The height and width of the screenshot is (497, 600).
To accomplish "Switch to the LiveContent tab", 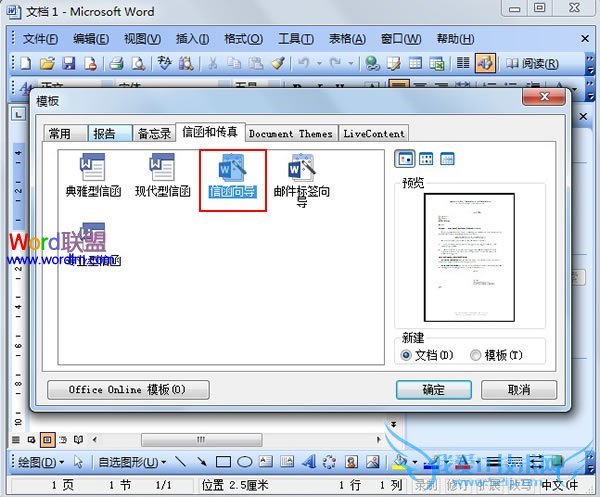I will tap(373, 133).
